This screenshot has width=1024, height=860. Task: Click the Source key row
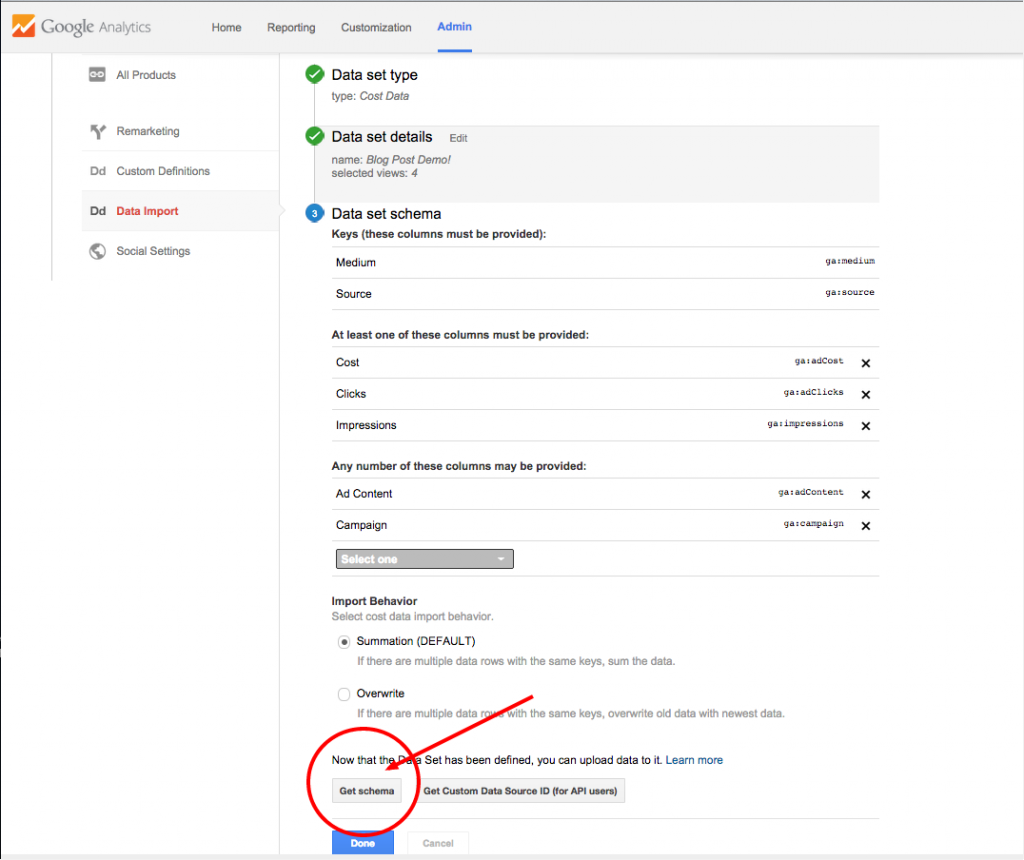[605, 294]
